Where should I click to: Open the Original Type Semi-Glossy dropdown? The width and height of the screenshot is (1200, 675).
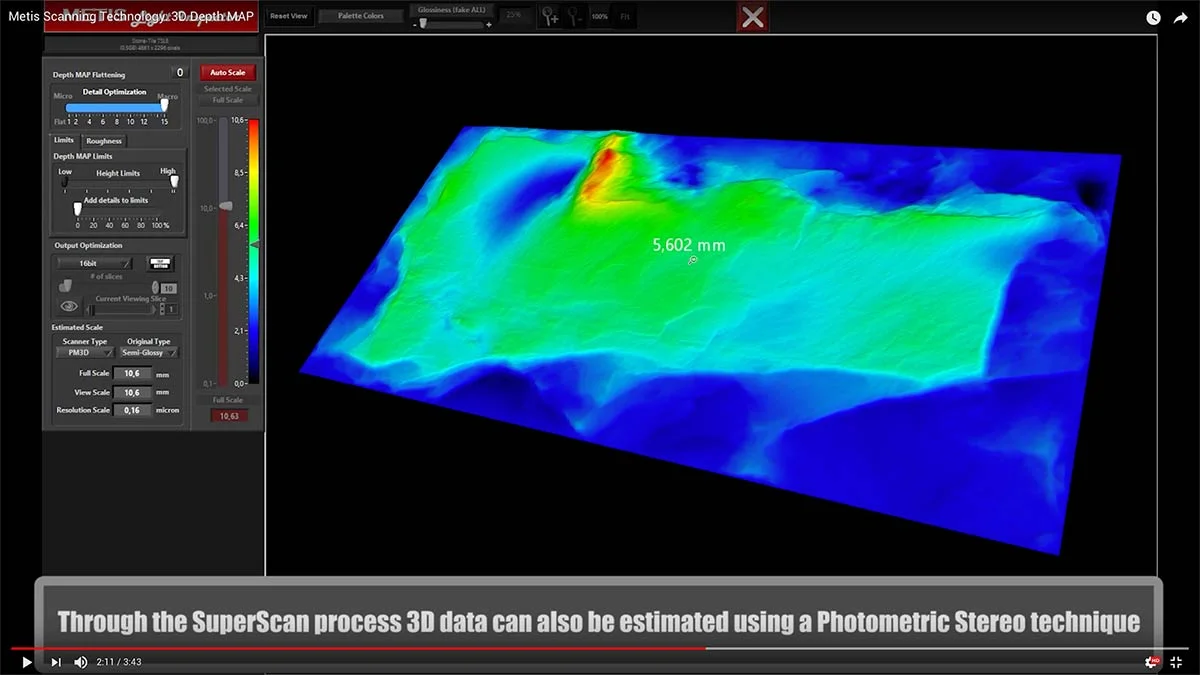coord(148,352)
